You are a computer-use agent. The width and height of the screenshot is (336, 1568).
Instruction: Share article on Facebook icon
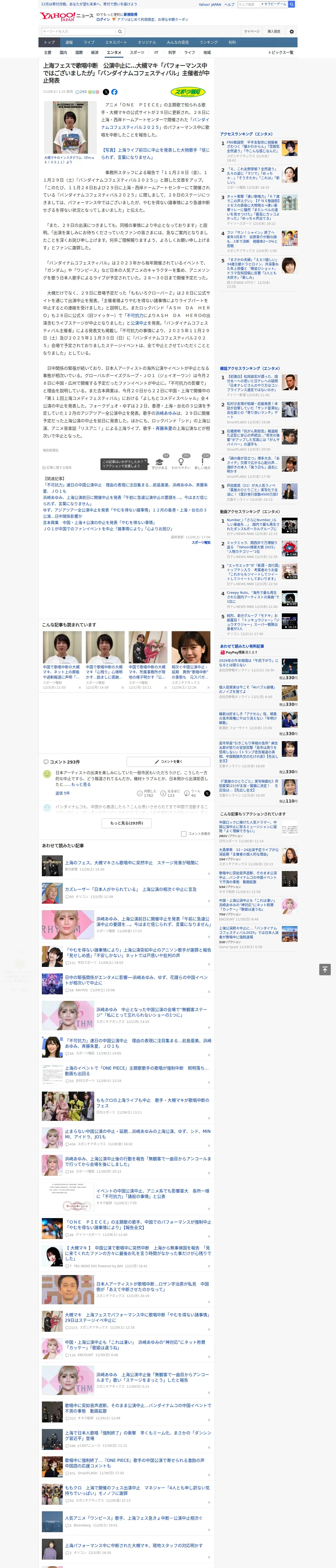tap(114, 92)
